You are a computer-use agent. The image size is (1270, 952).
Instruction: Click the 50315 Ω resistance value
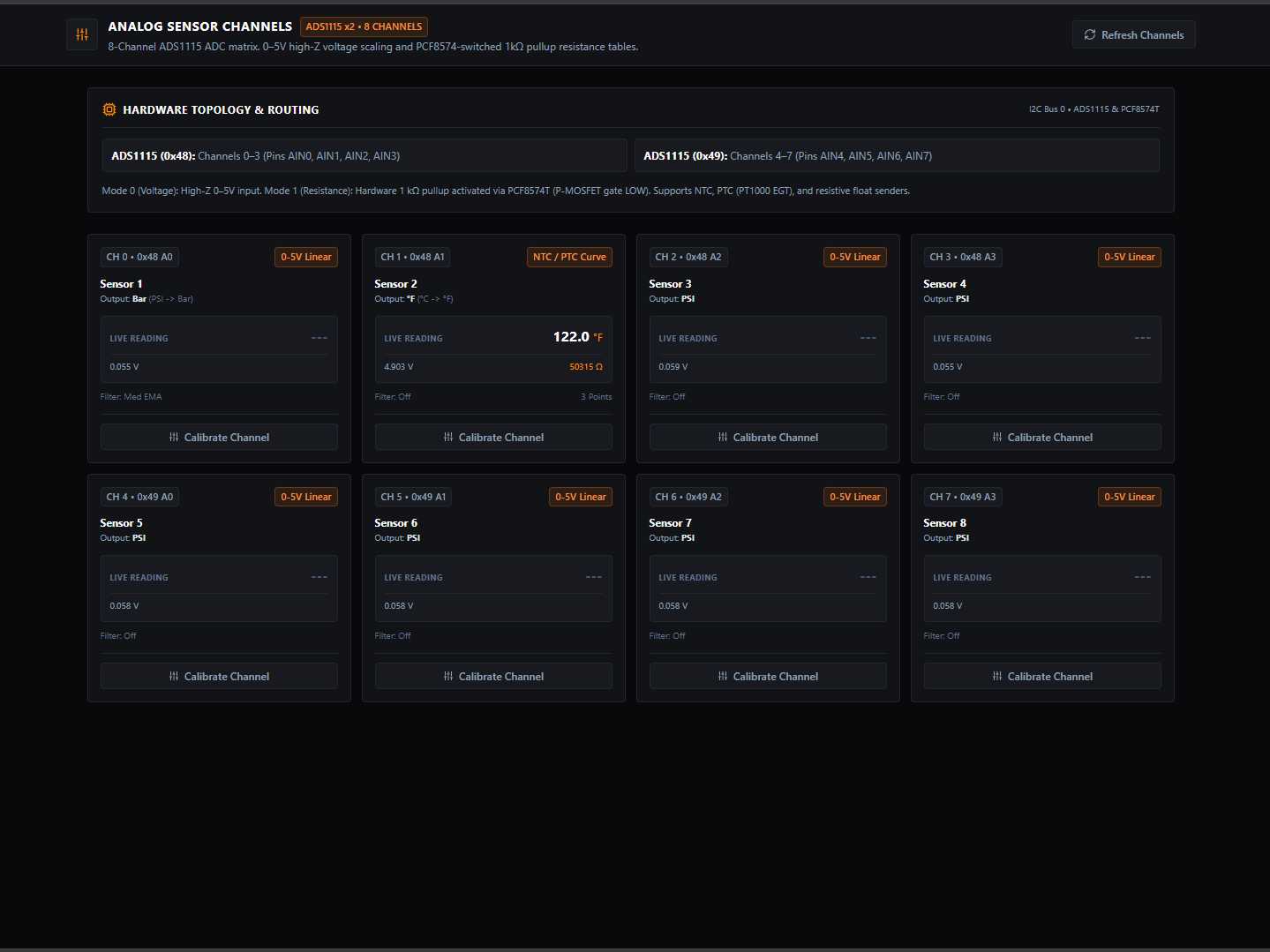[586, 366]
